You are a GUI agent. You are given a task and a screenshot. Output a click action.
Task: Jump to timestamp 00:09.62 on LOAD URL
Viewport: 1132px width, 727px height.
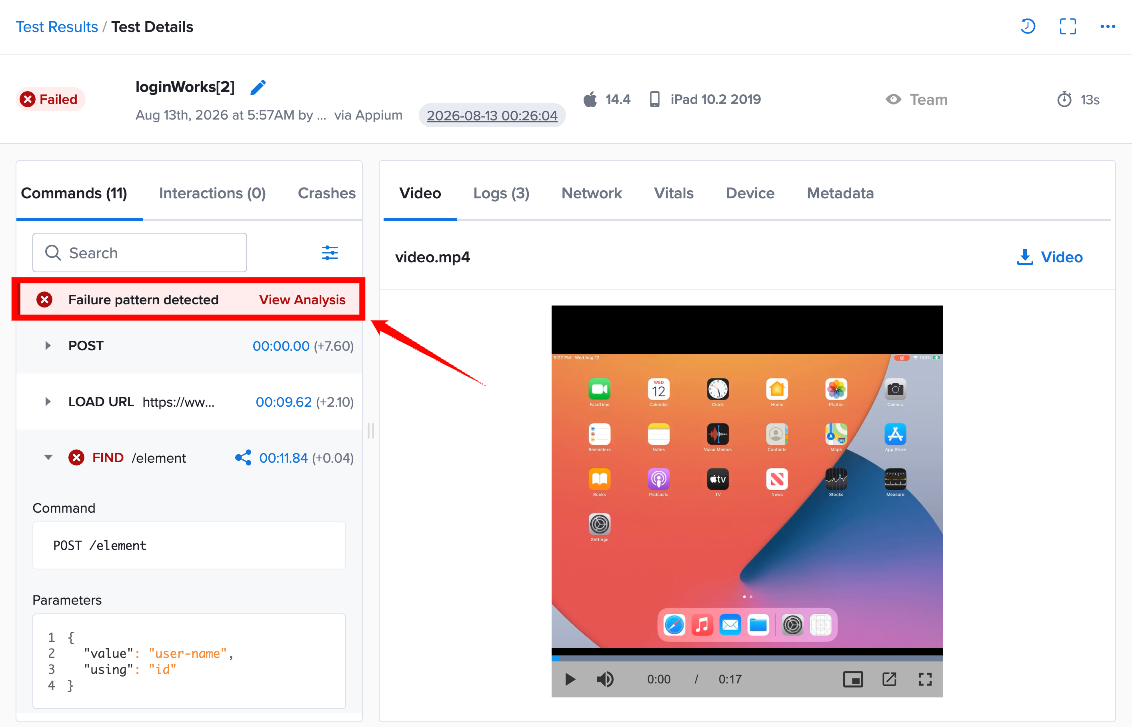coord(284,402)
